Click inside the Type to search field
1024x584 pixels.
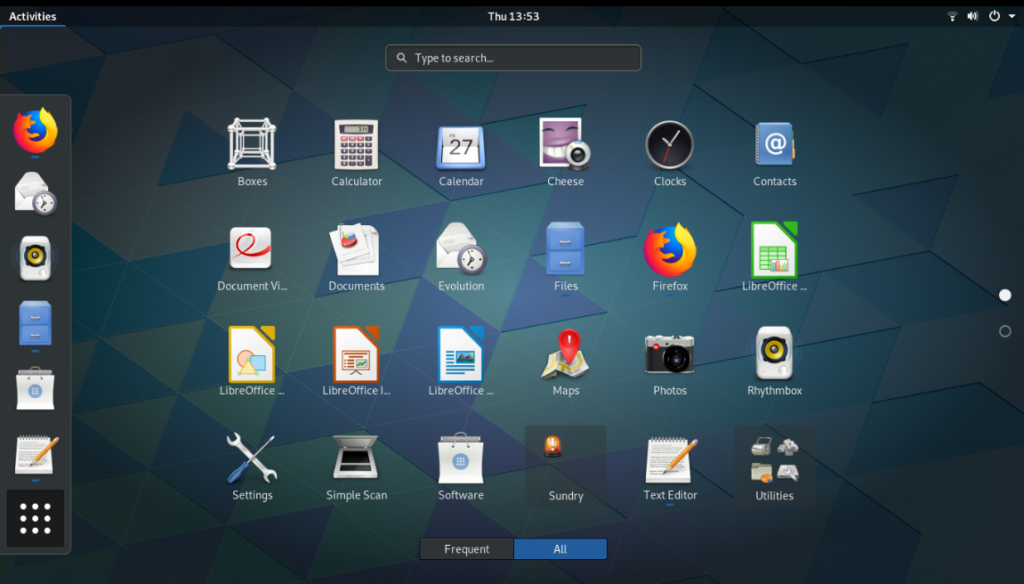[x=512, y=57]
